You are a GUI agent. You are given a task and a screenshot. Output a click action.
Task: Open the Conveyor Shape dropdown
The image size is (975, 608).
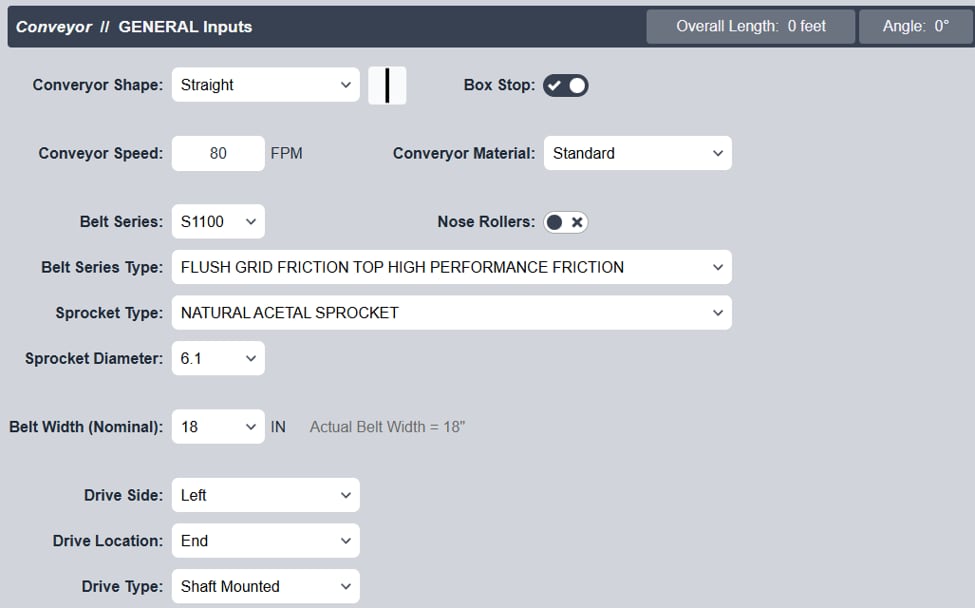point(266,85)
